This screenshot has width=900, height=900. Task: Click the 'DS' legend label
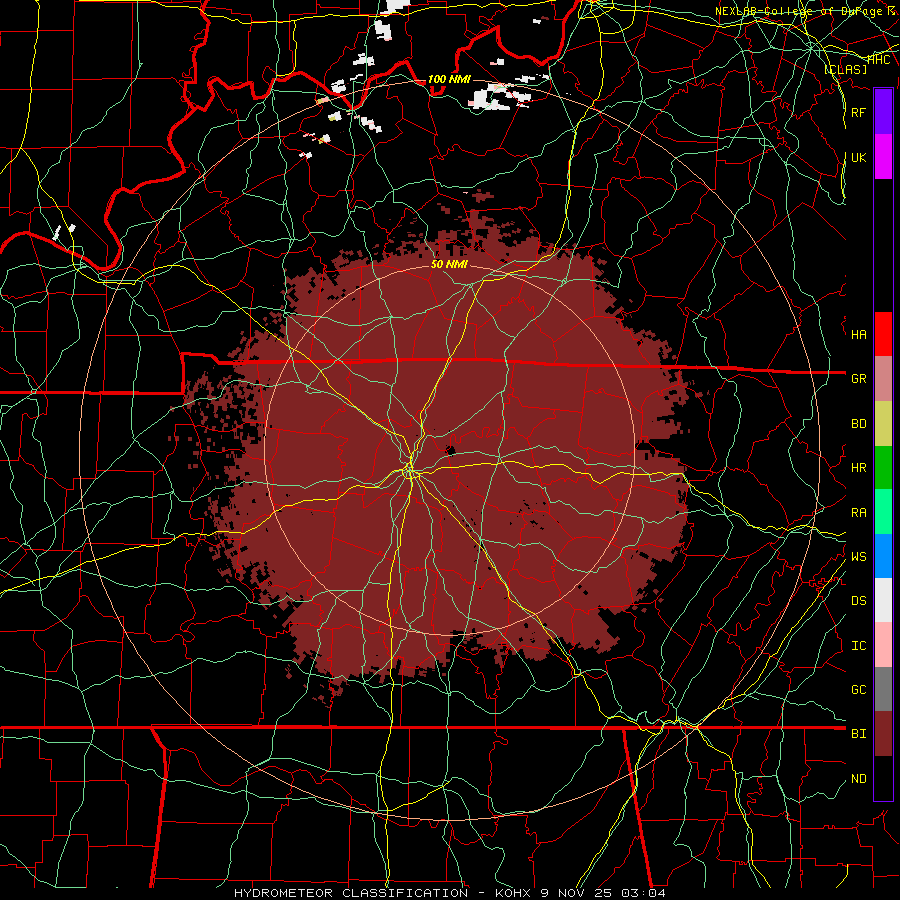[x=858, y=600]
